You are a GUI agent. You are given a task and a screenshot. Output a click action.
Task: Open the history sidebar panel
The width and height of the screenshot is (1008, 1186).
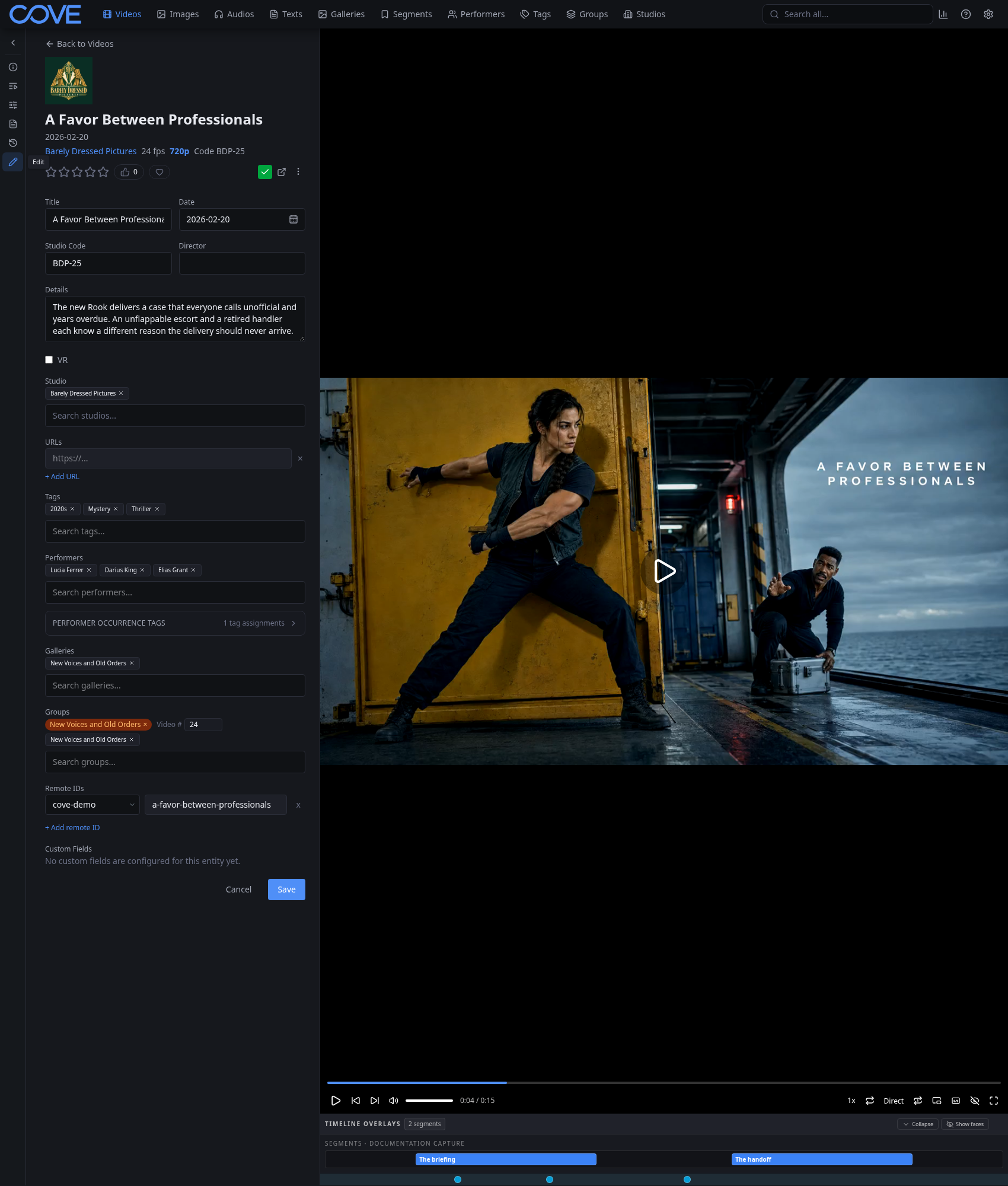tap(13, 143)
